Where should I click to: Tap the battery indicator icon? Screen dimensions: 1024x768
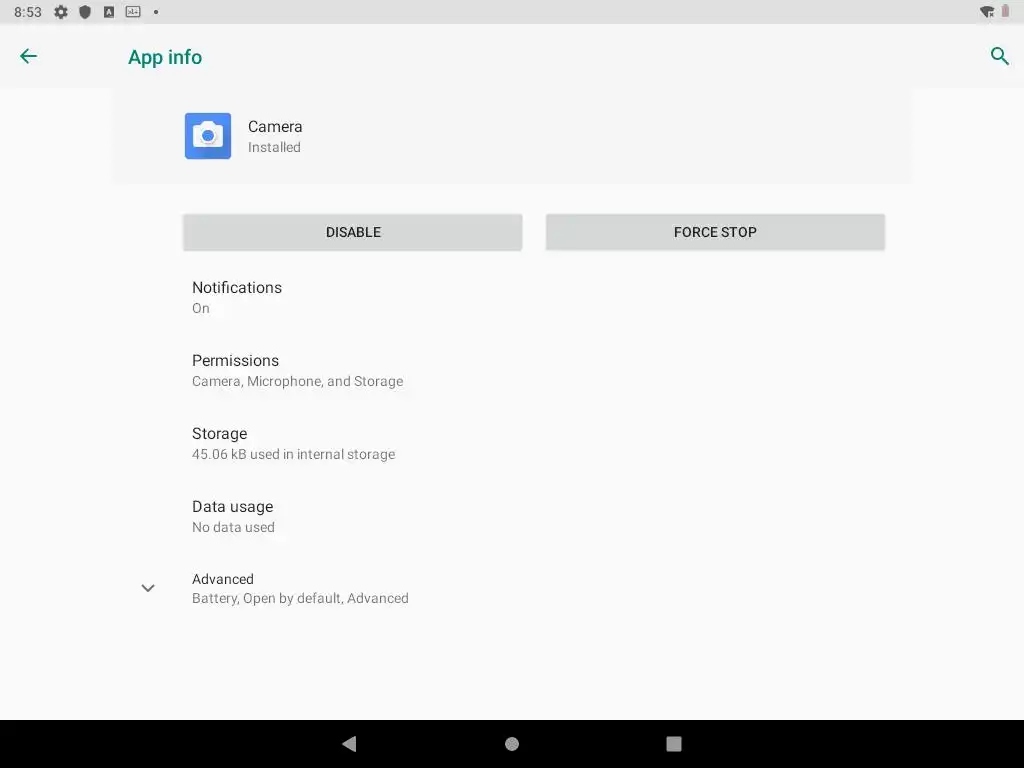[1006, 11]
